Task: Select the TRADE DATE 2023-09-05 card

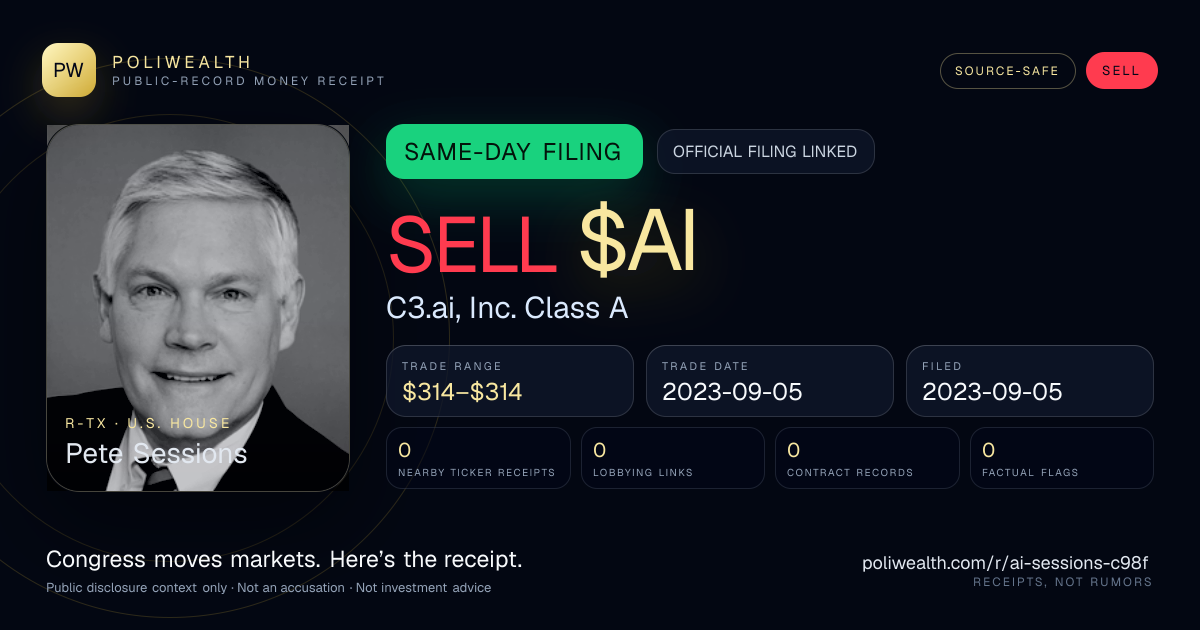Action: pyautogui.click(x=770, y=381)
